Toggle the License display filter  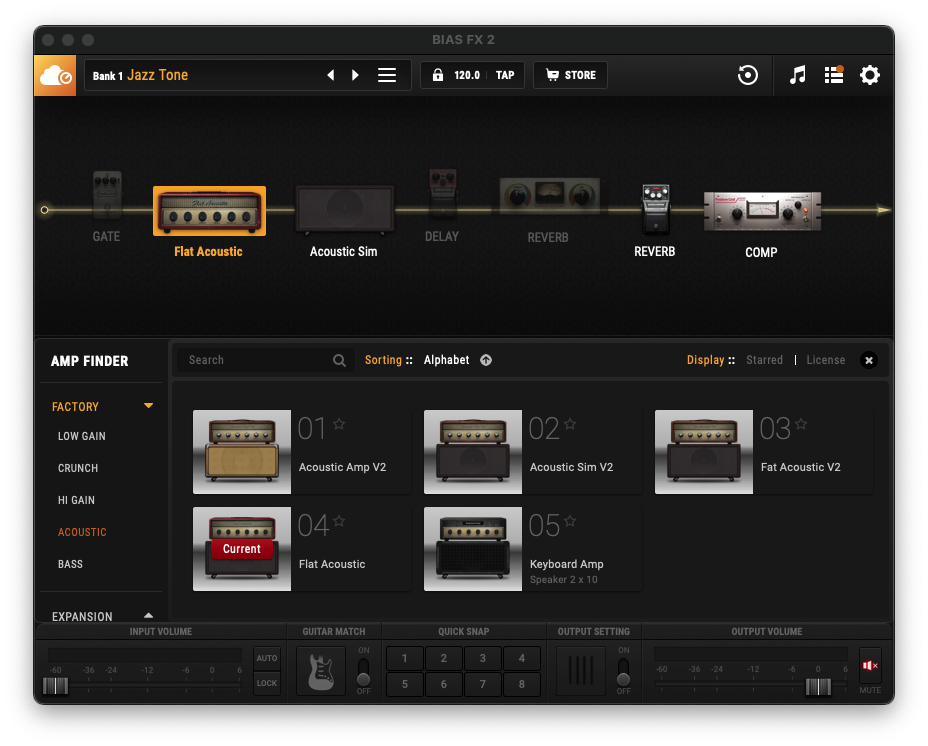[x=826, y=360]
